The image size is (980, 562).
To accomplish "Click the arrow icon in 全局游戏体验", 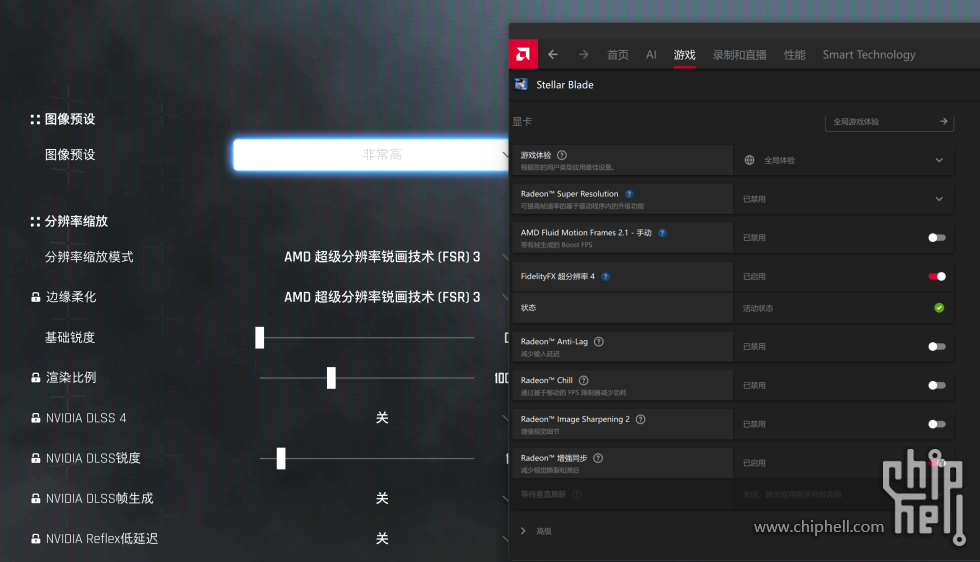I will coord(944,121).
